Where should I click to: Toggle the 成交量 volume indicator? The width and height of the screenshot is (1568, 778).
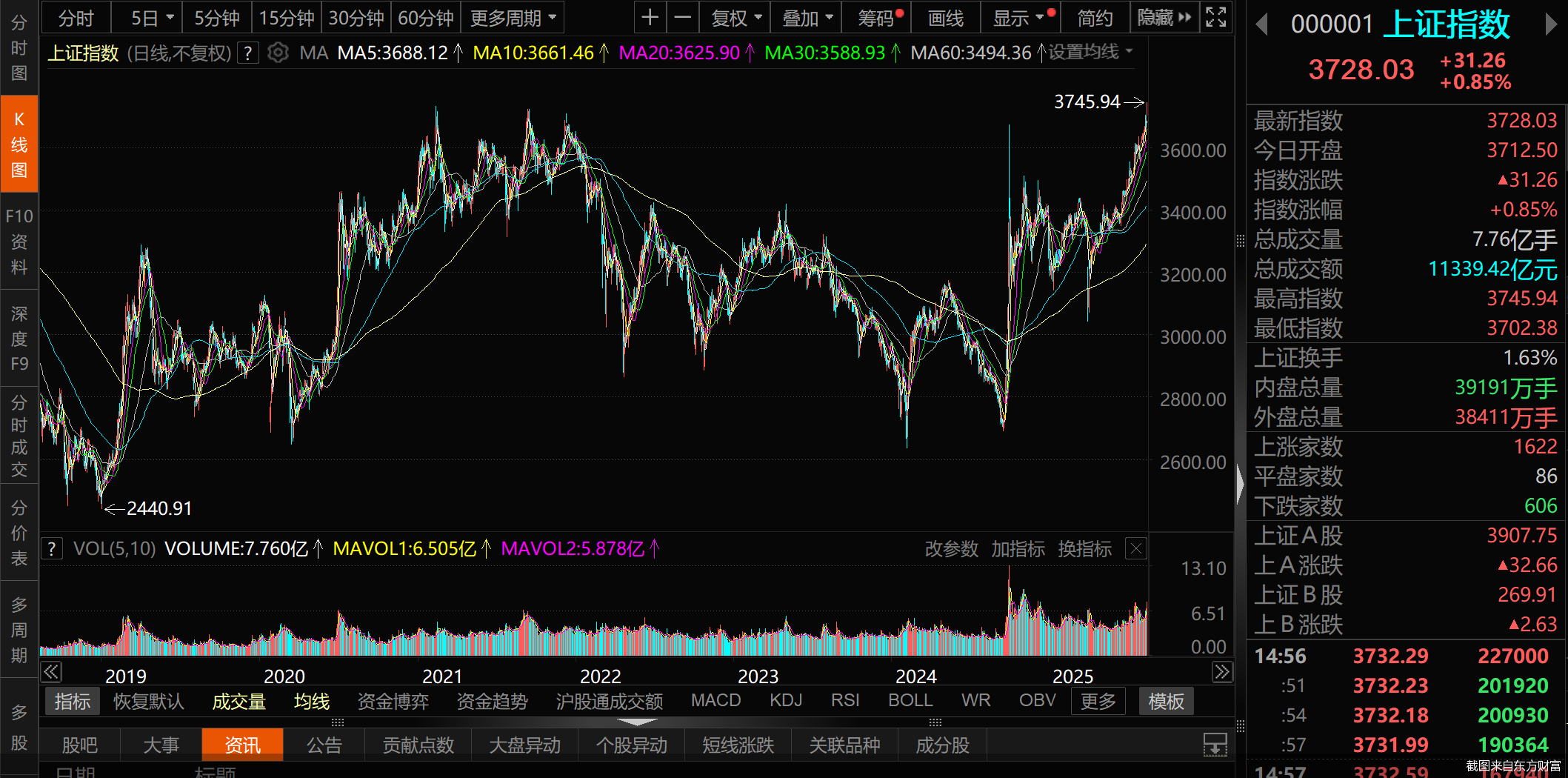point(238,701)
